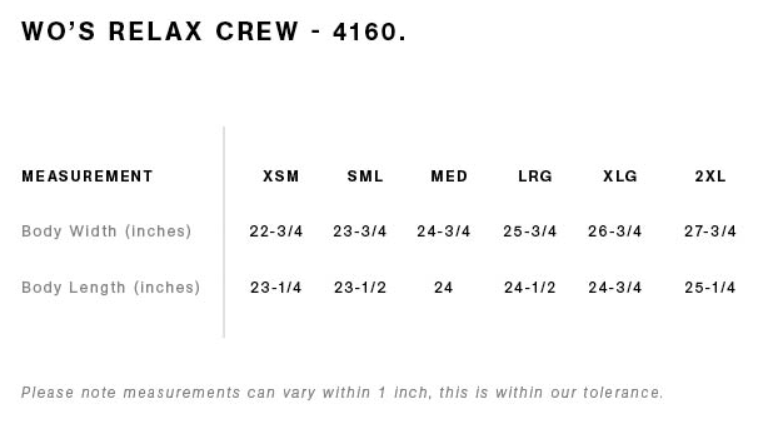Click the 25-3/4 body width value
The height and width of the screenshot is (429, 768).
(530, 231)
